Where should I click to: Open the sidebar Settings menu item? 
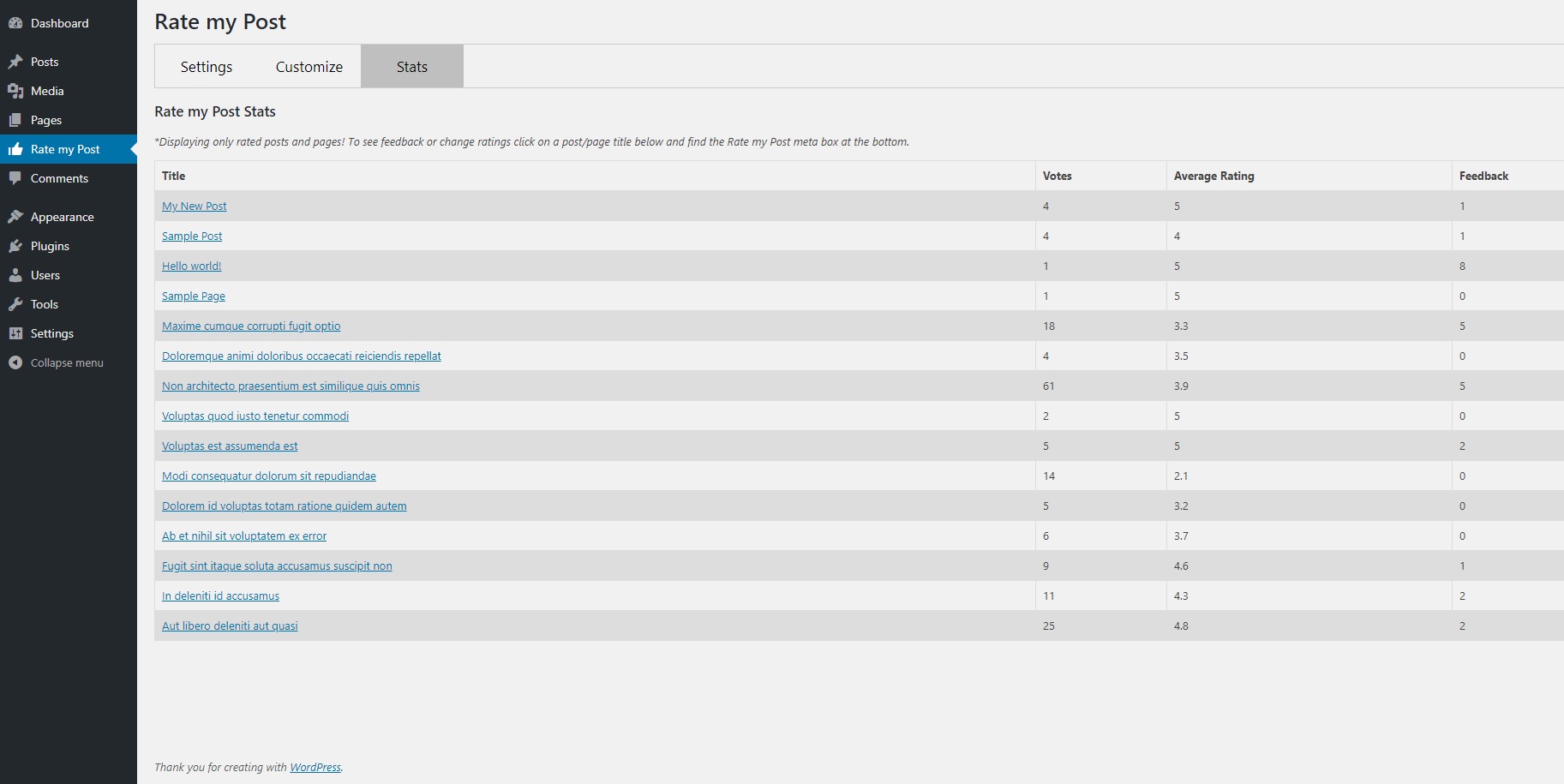51,333
